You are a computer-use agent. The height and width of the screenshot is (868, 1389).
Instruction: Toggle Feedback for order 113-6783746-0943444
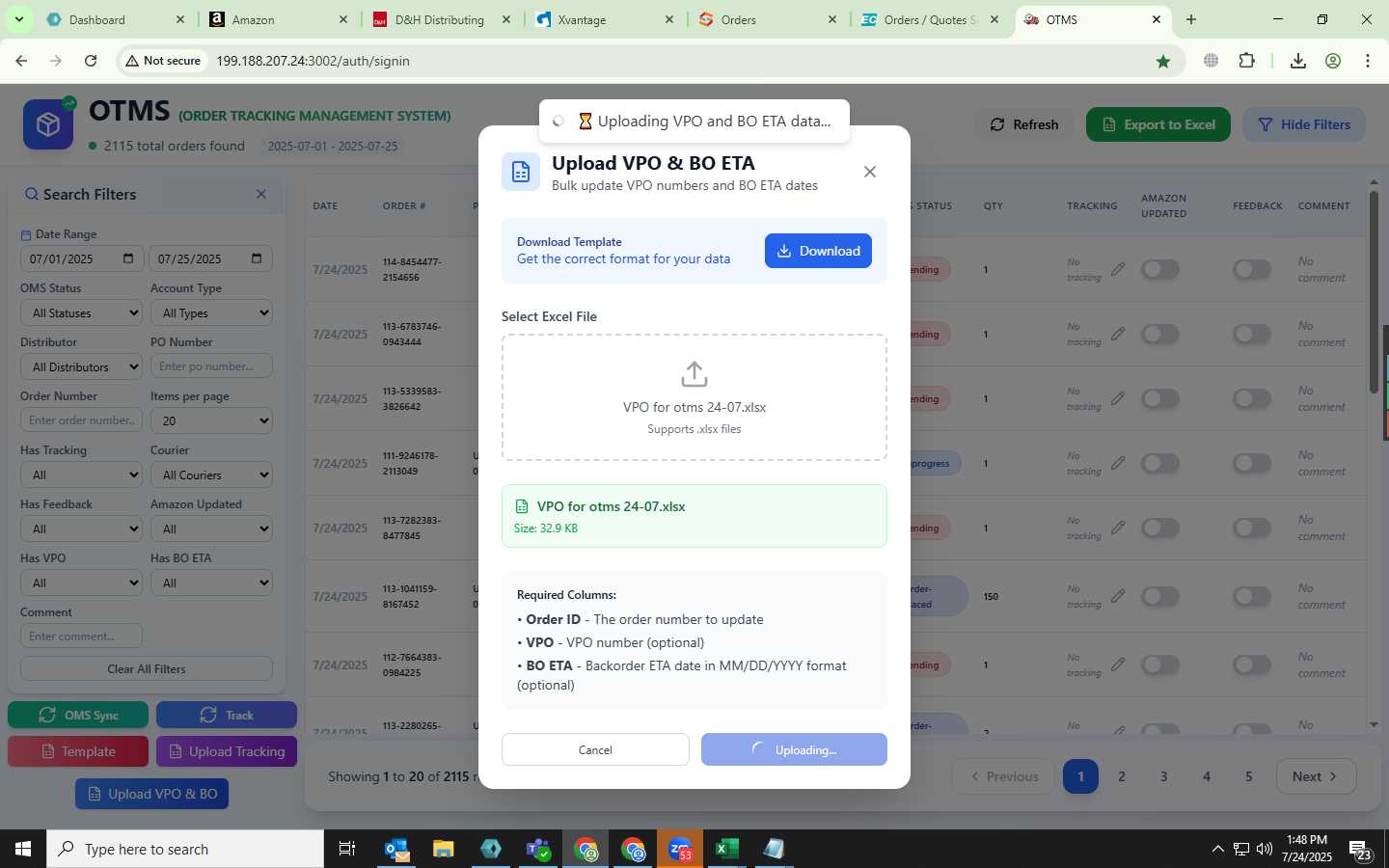coord(1252,334)
